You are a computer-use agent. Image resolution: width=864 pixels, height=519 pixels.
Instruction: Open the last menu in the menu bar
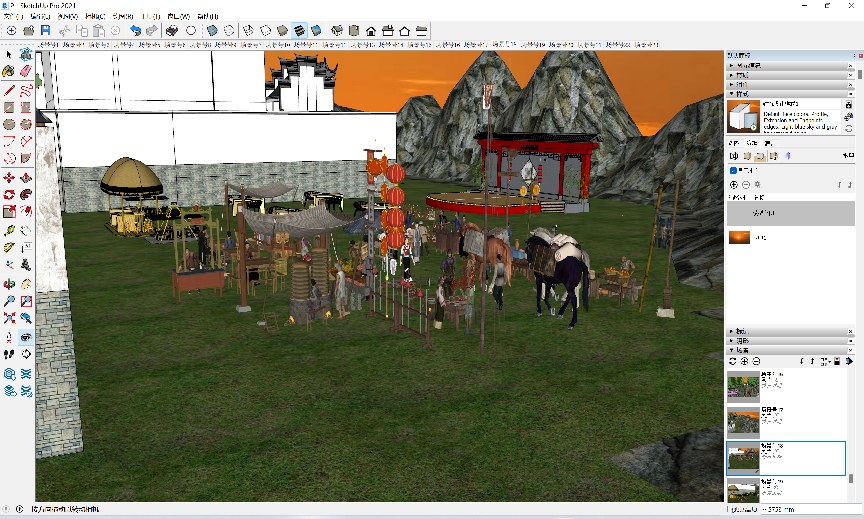(x=209, y=17)
